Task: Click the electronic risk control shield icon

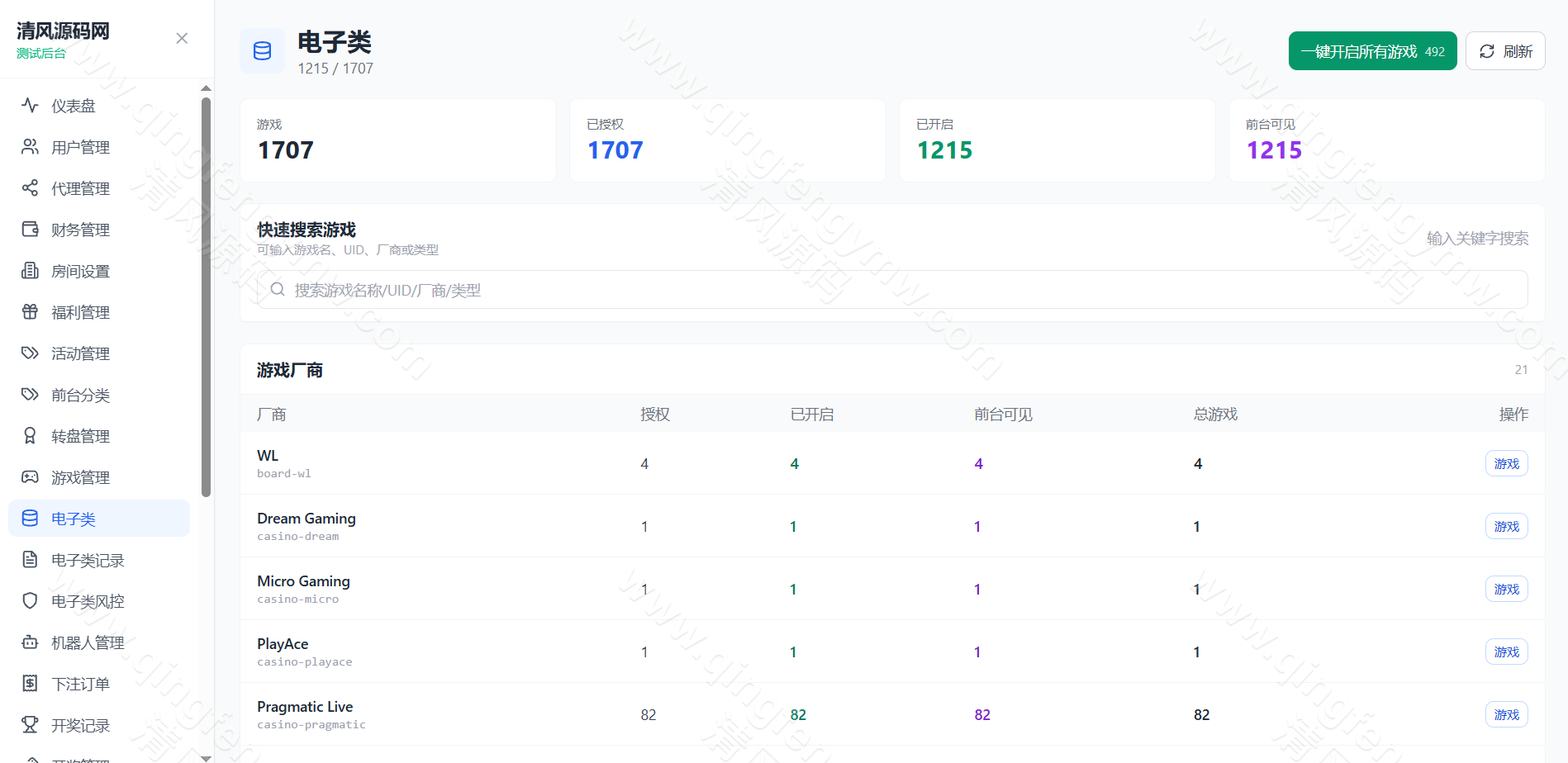Action: tap(30, 601)
